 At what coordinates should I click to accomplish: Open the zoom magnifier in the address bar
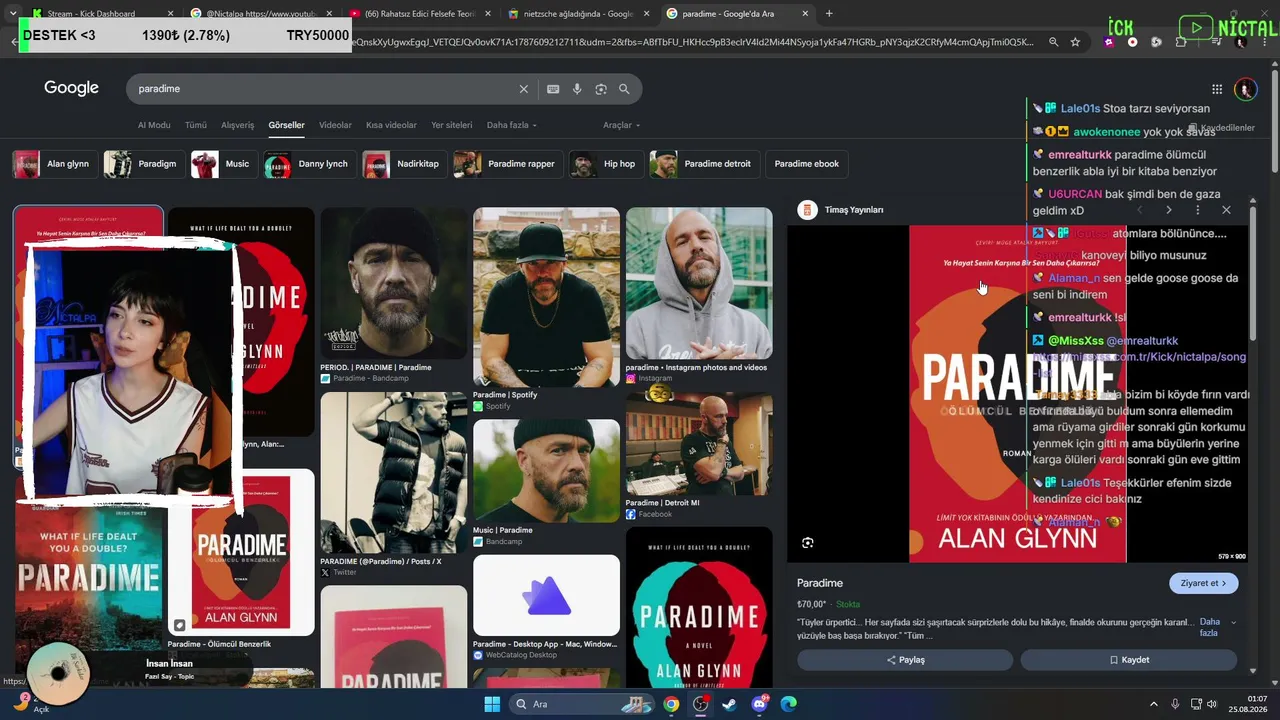click(1053, 42)
